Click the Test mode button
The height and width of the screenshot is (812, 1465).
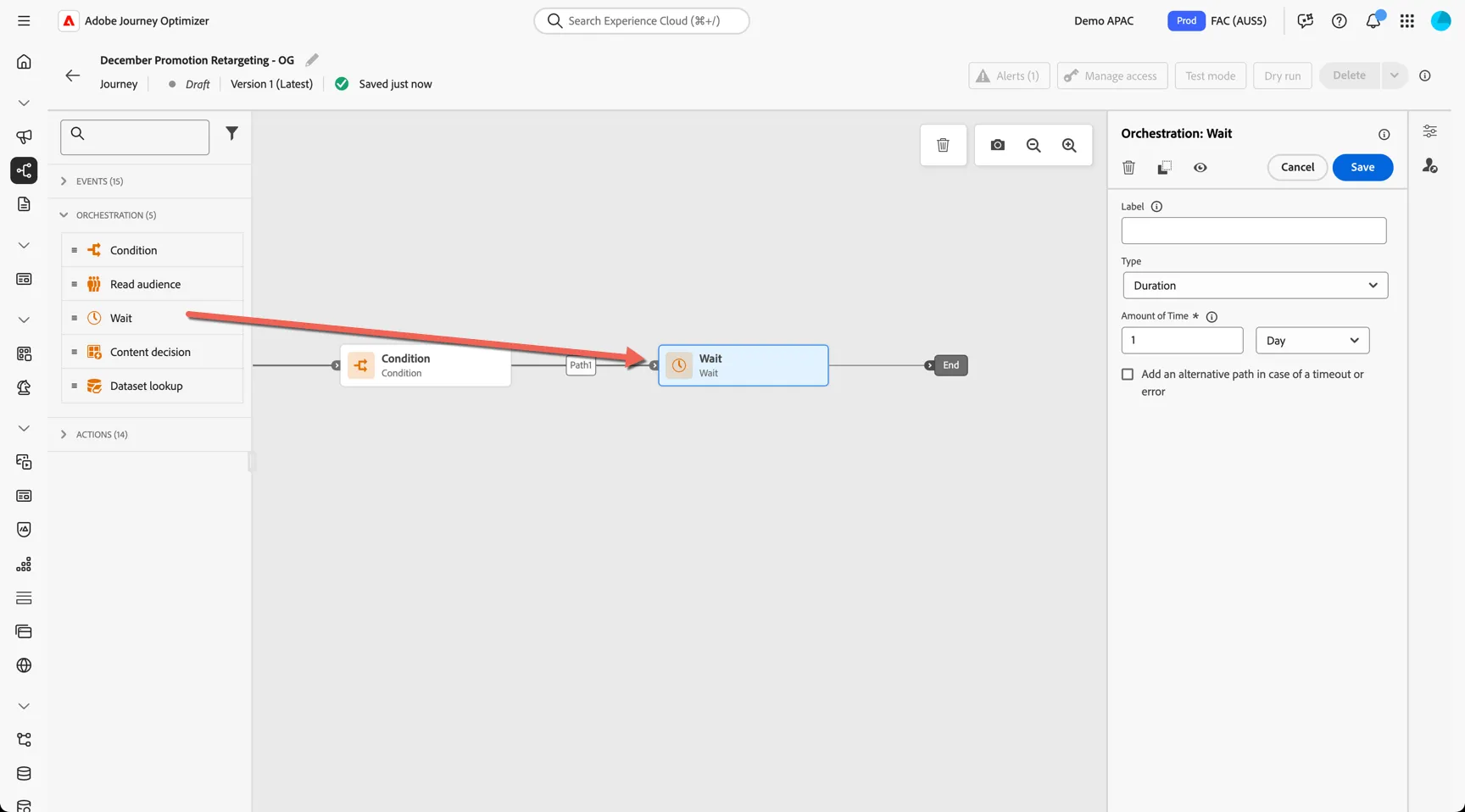(x=1210, y=75)
